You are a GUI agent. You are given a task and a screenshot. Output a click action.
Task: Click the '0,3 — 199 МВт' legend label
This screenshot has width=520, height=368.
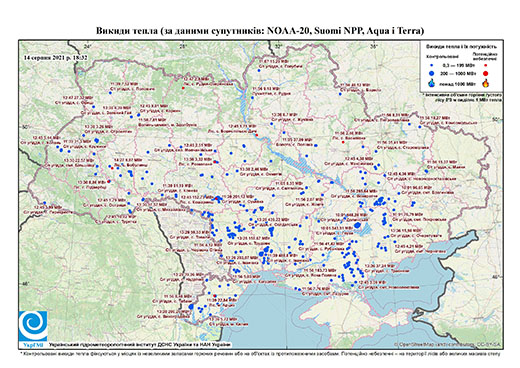[458, 66]
